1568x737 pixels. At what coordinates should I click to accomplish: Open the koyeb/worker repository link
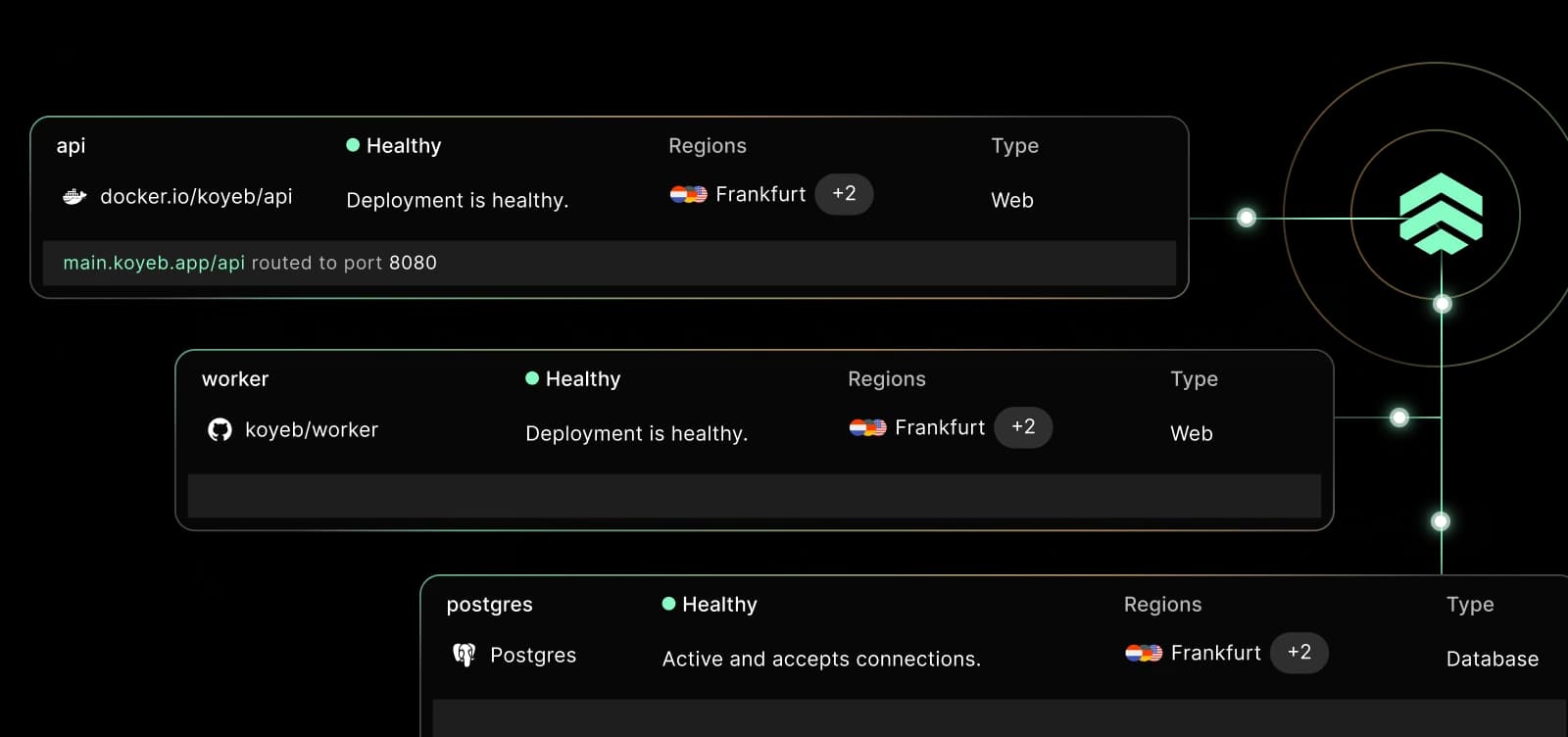(312, 430)
